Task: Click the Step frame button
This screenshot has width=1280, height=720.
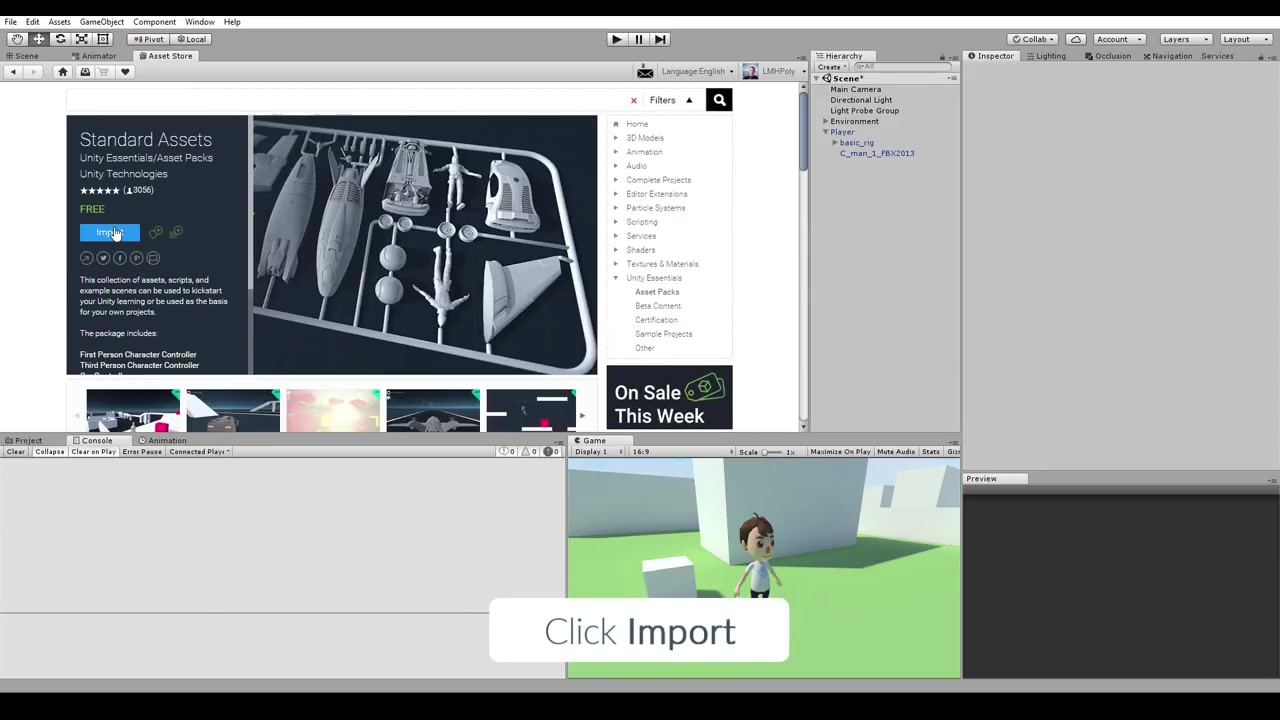Action: click(x=660, y=39)
